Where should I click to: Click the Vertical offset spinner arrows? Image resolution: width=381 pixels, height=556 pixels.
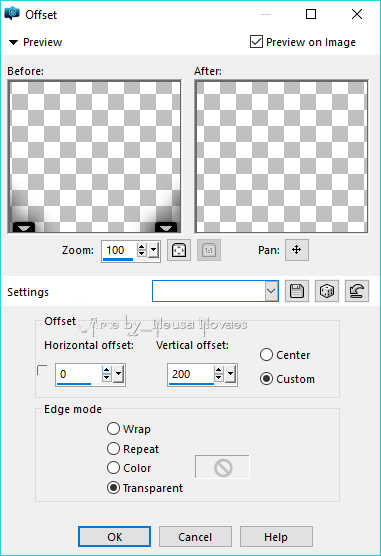[x=219, y=374]
